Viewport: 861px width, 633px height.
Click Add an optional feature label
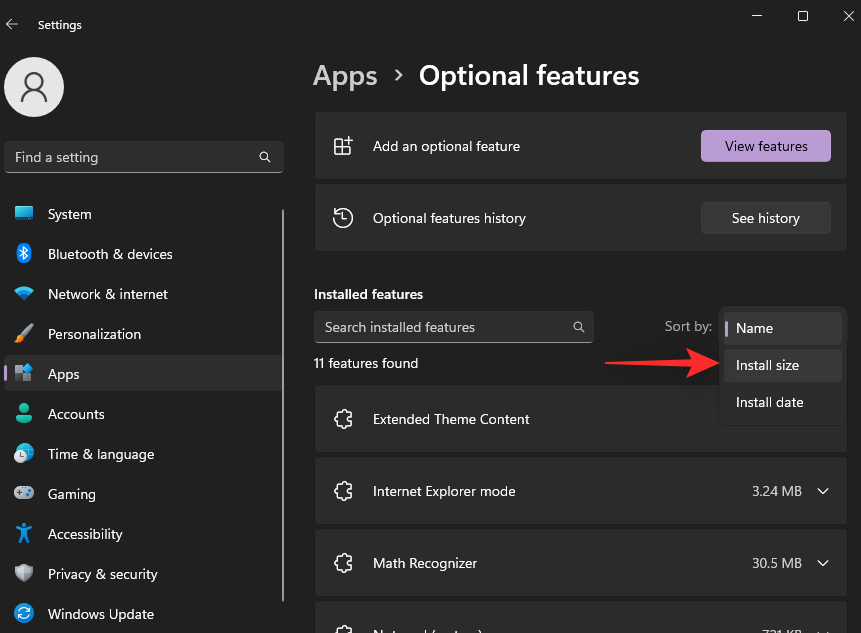pos(446,146)
